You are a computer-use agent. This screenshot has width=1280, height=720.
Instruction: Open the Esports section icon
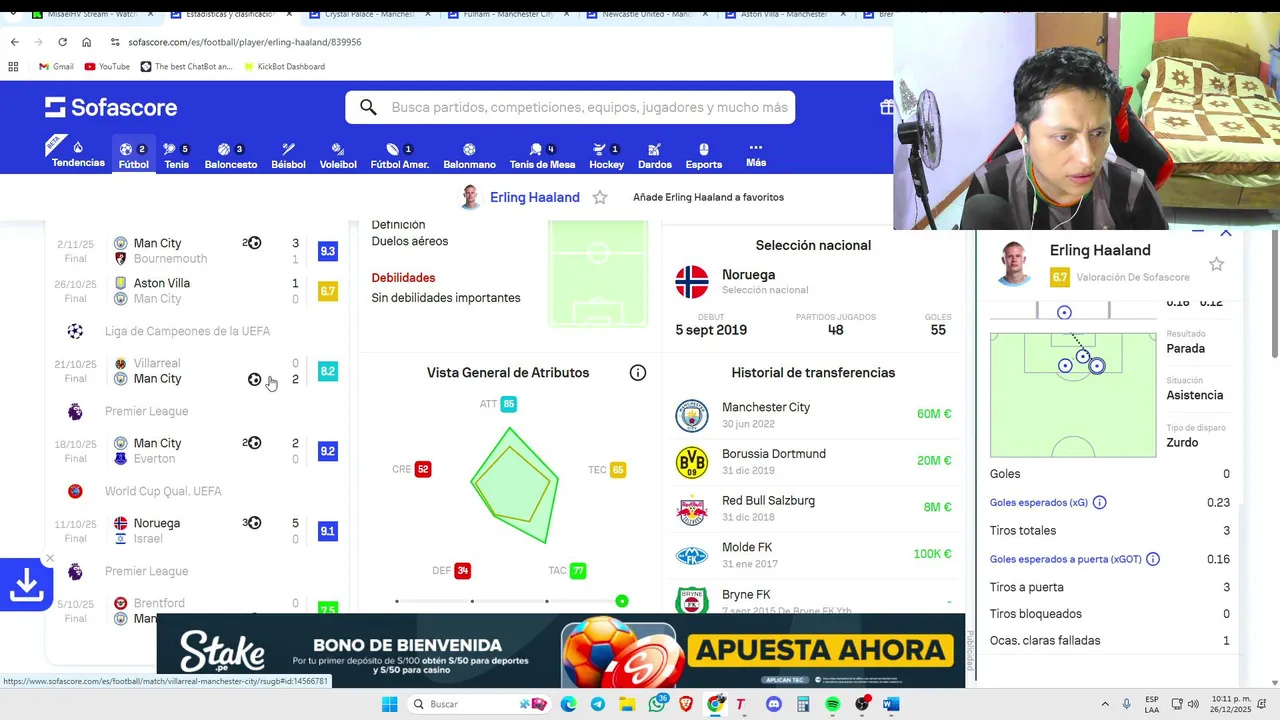[703, 155]
